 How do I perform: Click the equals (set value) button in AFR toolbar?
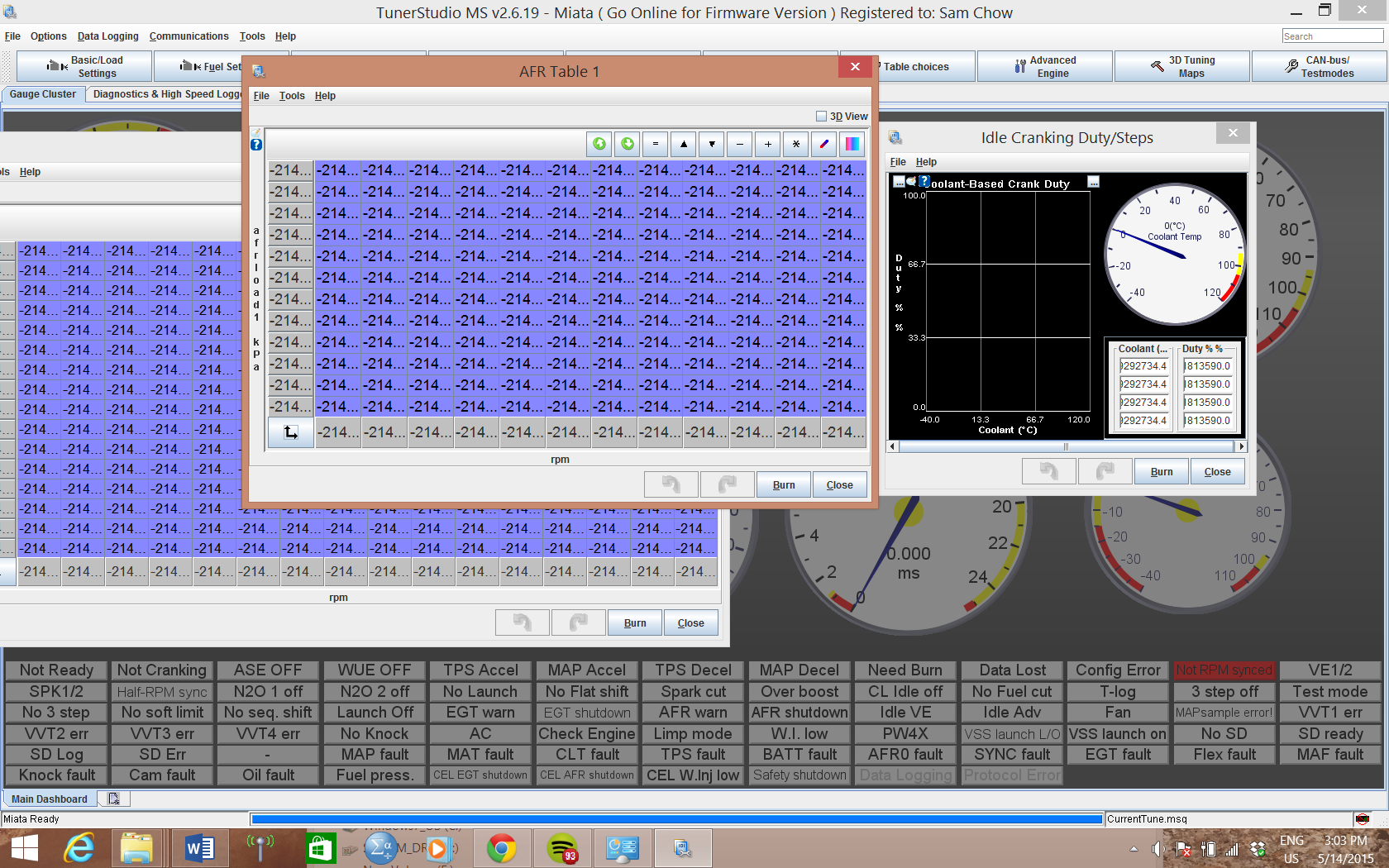click(656, 144)
